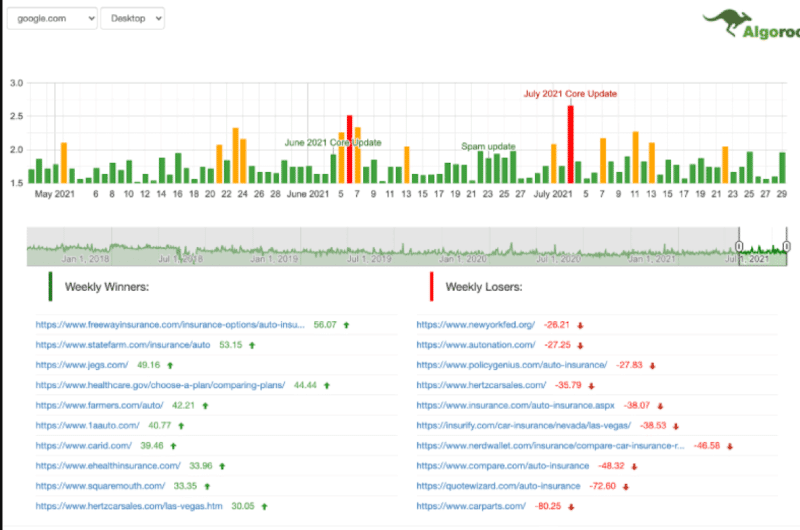
Task: Click red down arrow beside -48.32
Action: [x=634, y=466]
